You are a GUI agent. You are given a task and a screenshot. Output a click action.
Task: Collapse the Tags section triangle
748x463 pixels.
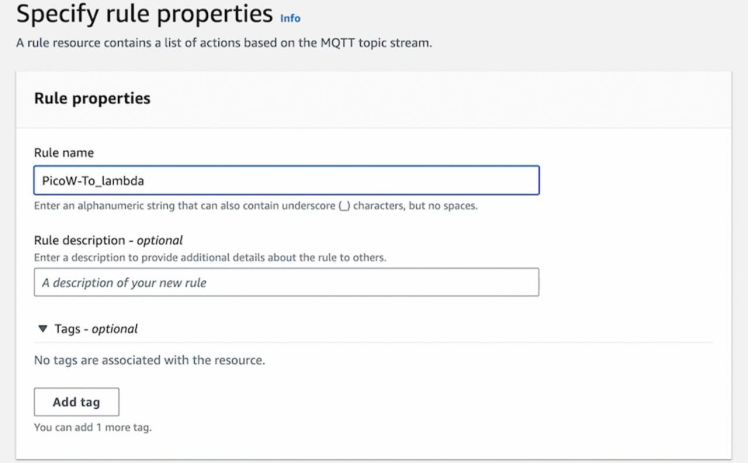click(42, 329)
